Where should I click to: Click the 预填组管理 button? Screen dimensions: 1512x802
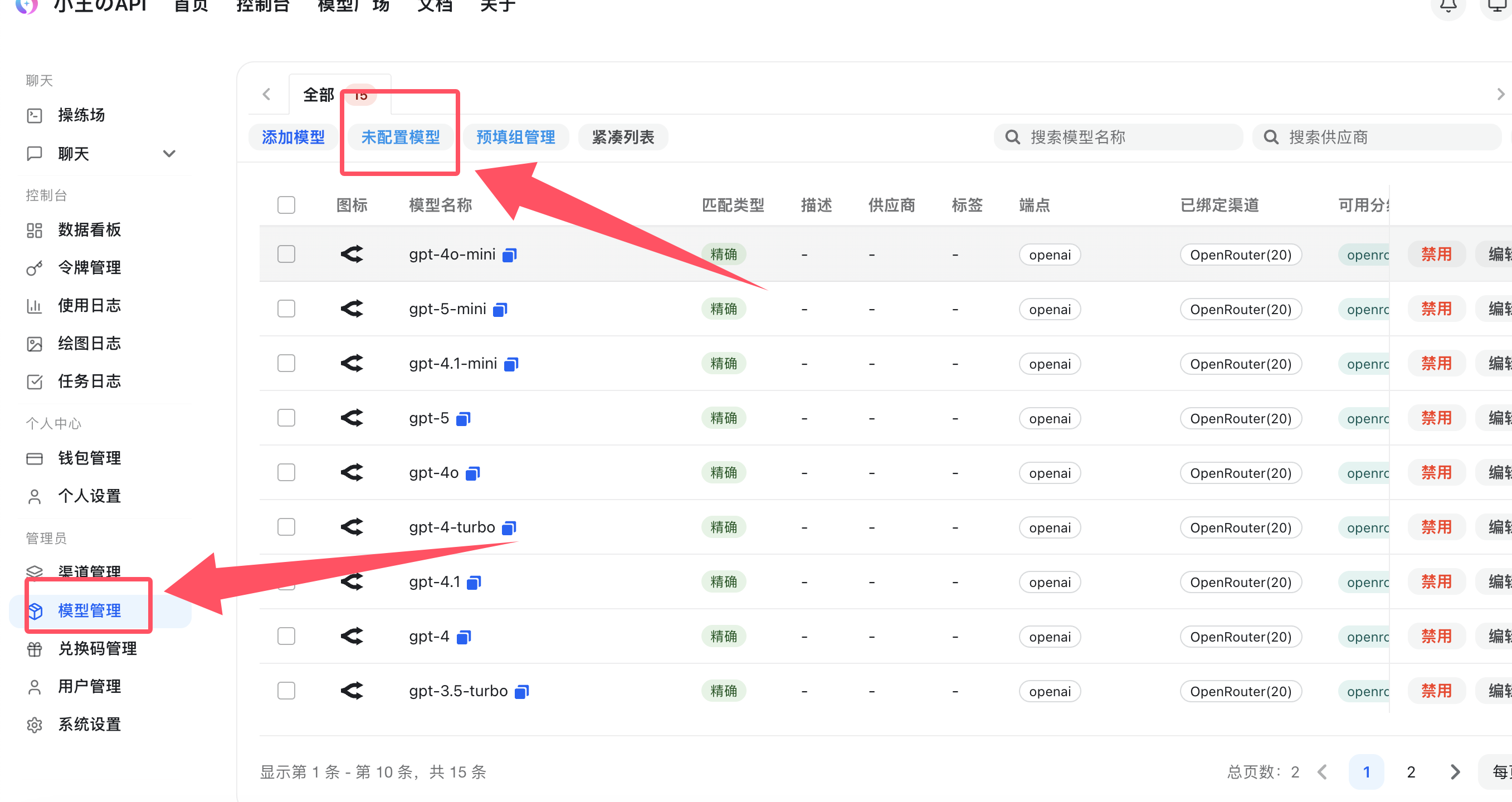pyautogui.click(x=516, y=137)
